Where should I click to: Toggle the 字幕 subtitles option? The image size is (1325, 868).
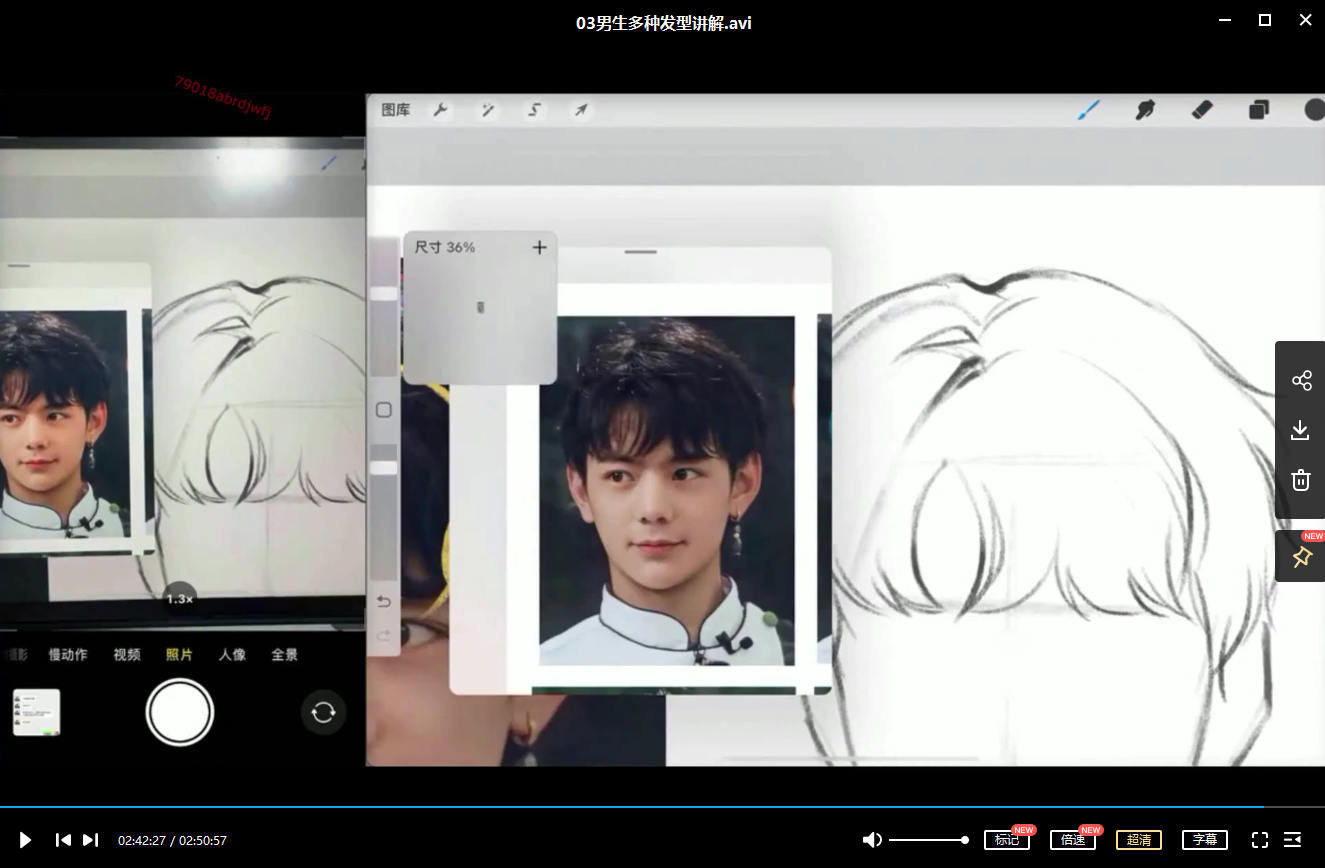[x=1204, y=840]
